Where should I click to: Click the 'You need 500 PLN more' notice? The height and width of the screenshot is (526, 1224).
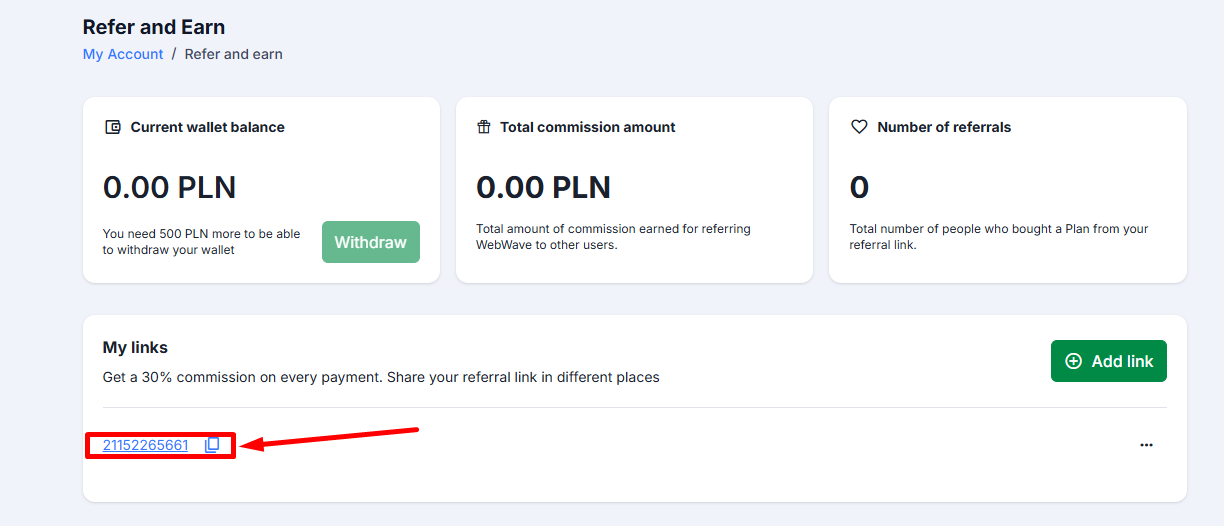click(201, 241)
